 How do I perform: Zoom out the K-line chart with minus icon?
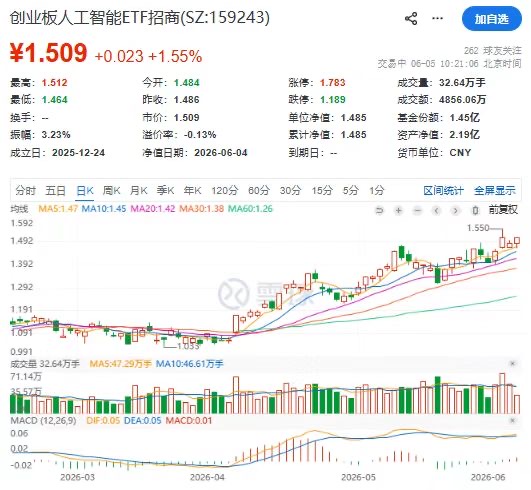[x=418, y=211]
